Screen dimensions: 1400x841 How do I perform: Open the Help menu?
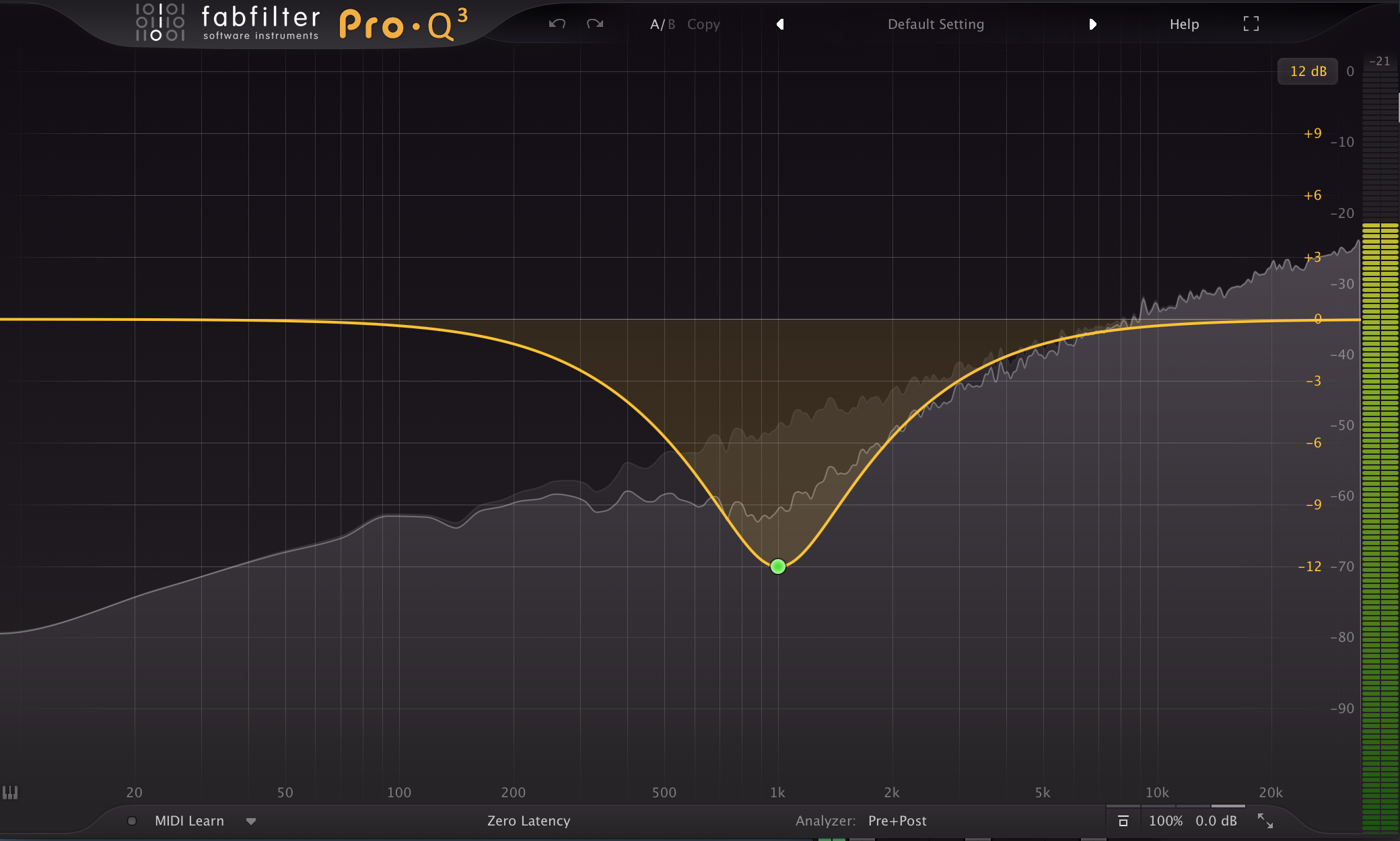[x=1184, y=24]
